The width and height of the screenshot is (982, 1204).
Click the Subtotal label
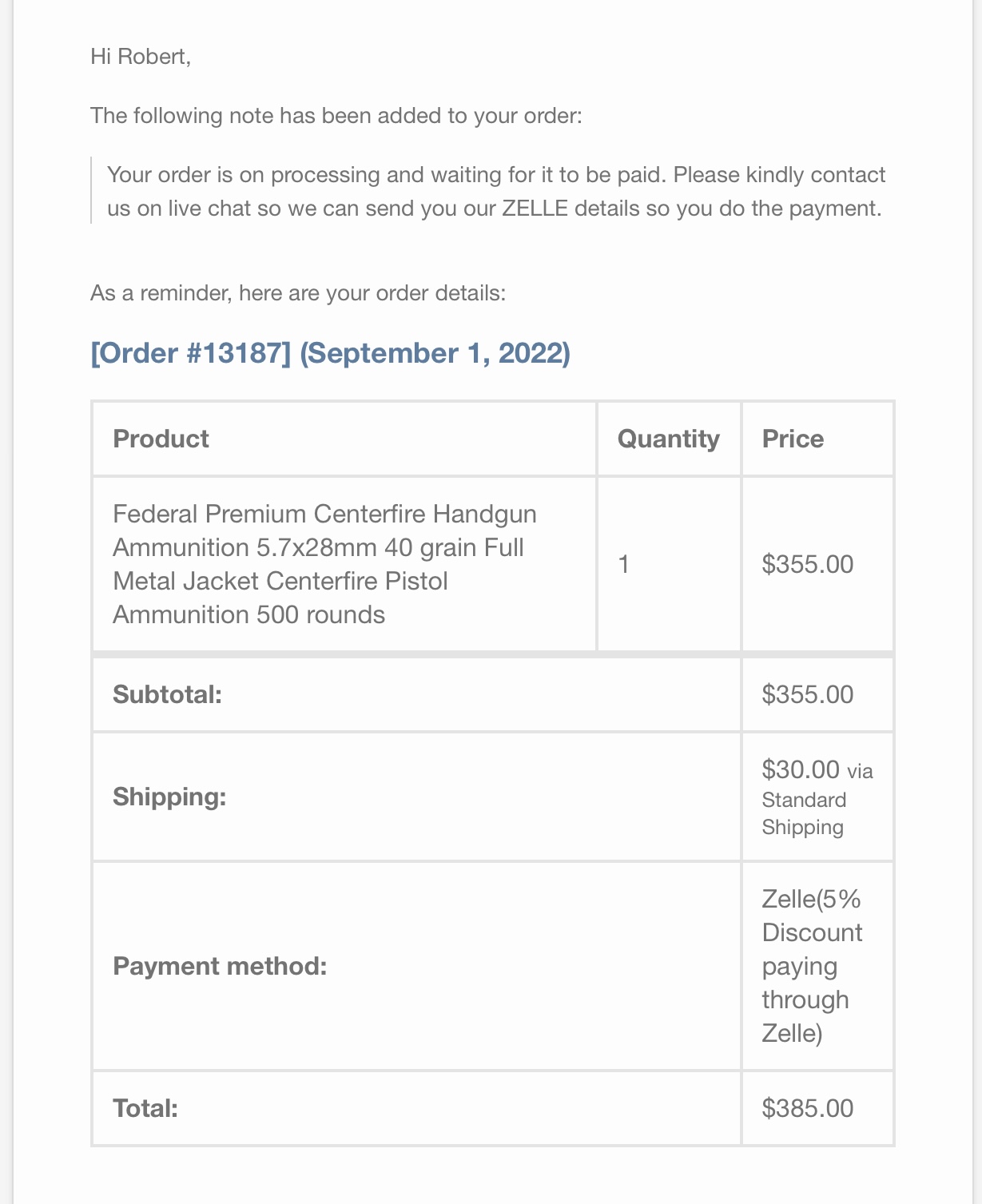[167, 694]
